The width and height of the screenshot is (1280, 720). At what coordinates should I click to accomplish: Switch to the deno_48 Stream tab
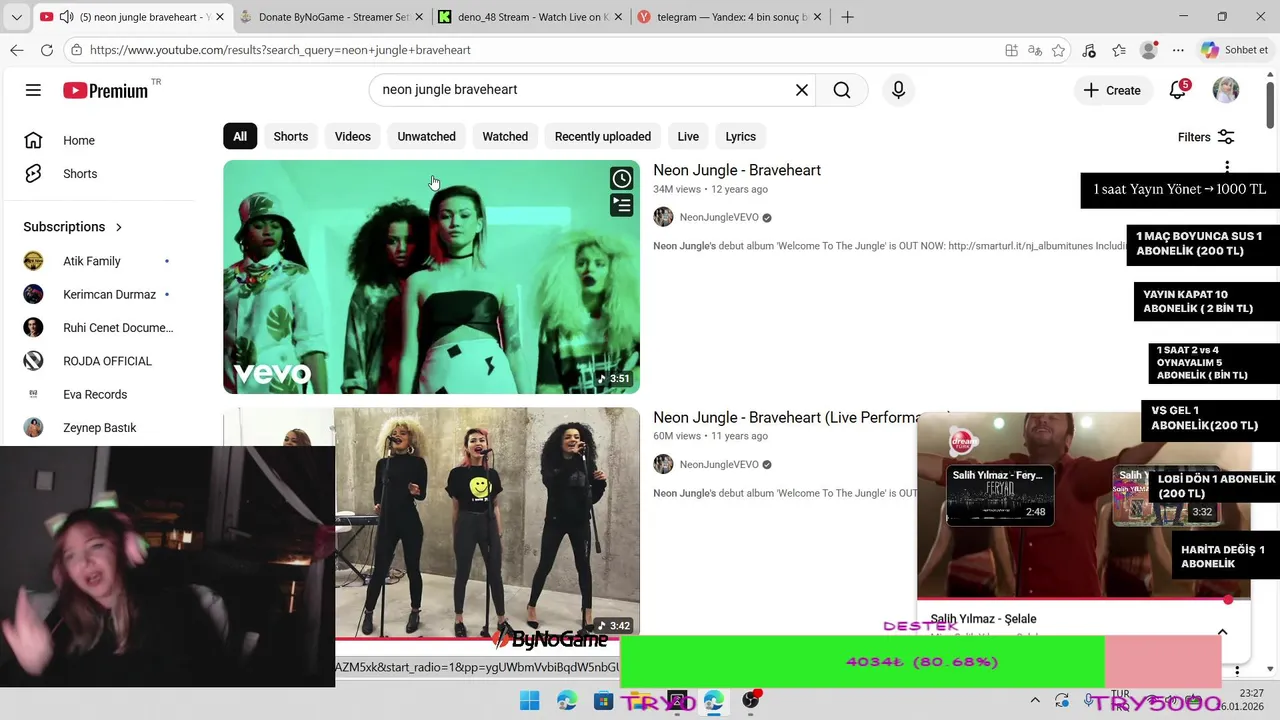(530, 17)
